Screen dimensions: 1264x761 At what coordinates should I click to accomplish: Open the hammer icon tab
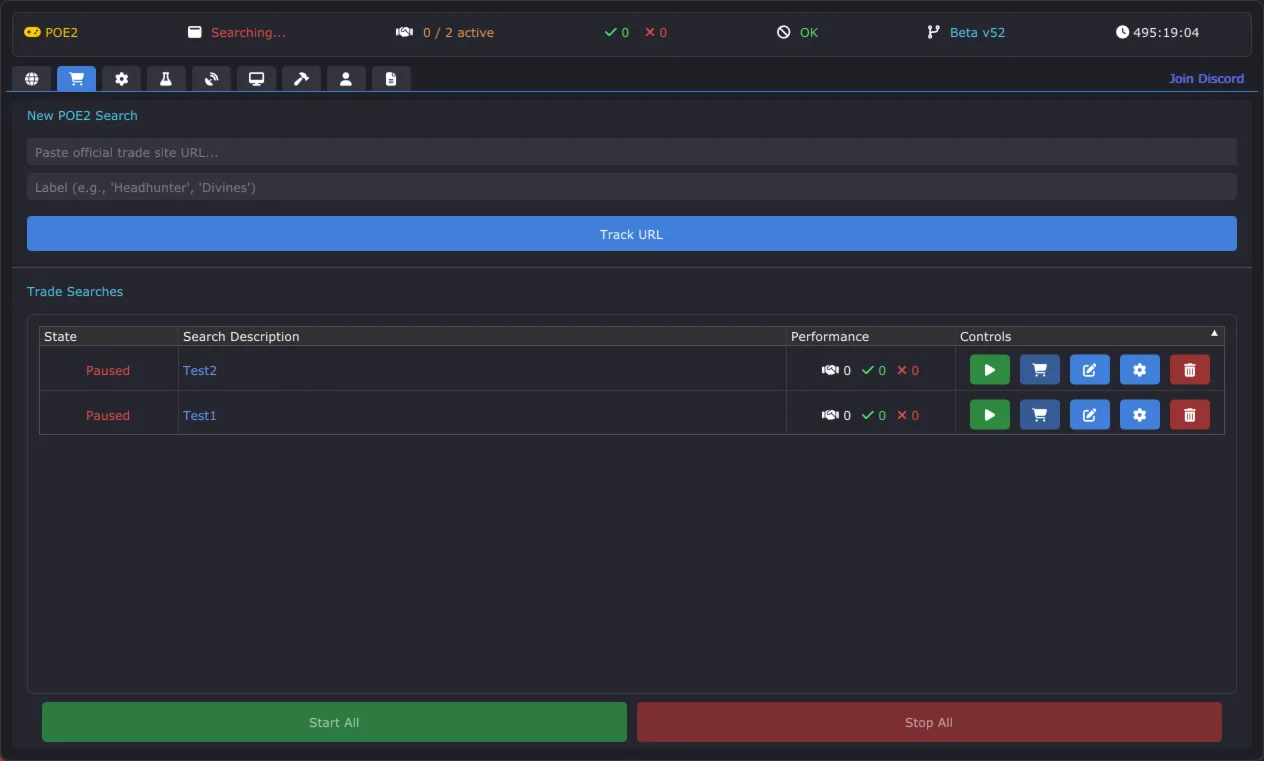click(301, 79)
